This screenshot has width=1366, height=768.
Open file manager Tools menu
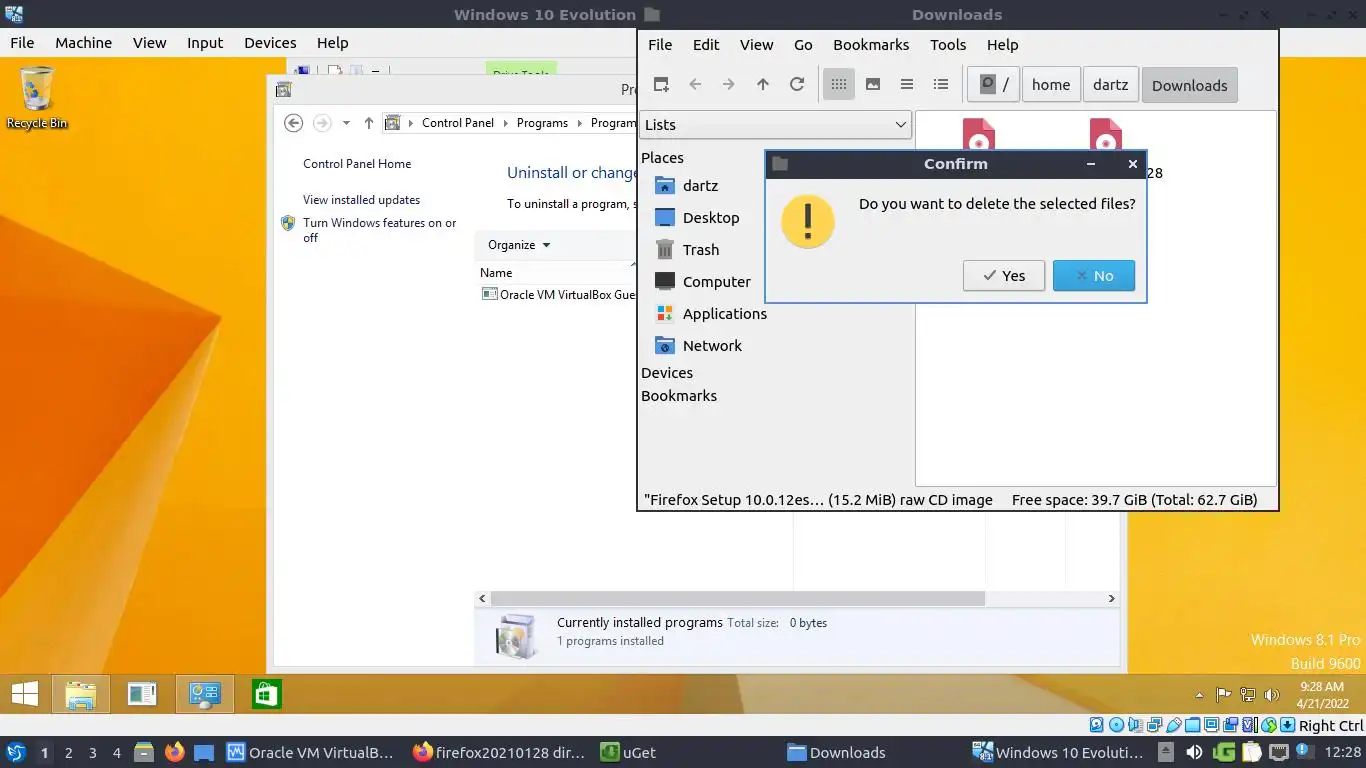pyautogui.click(x=948, y=44)
